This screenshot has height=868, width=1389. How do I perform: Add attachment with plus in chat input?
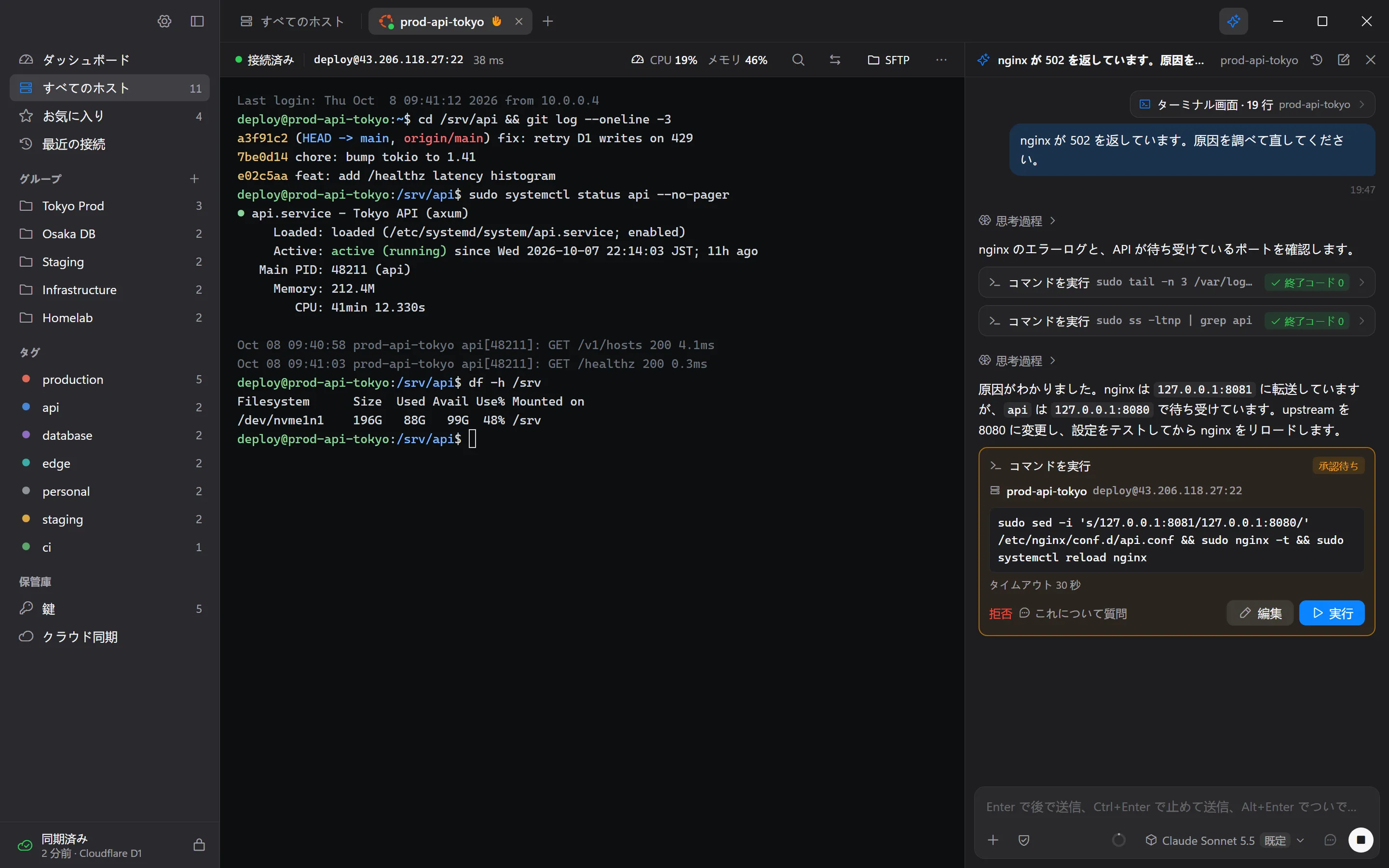pos(993,841)
